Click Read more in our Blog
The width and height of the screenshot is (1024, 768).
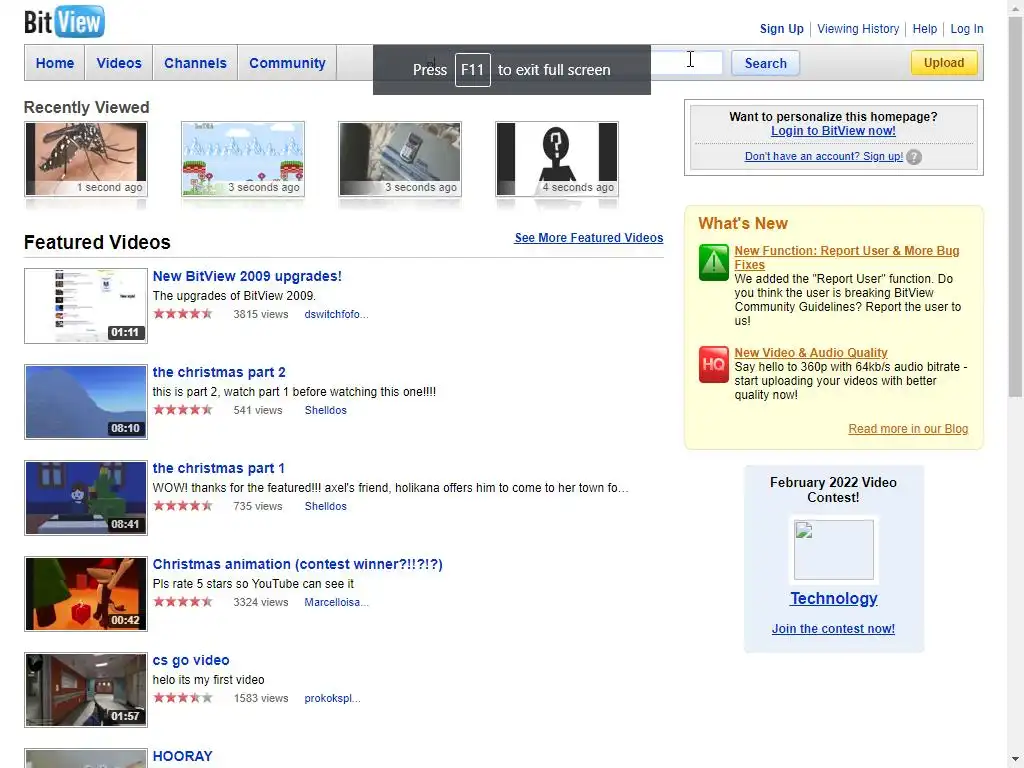(908, 429)
